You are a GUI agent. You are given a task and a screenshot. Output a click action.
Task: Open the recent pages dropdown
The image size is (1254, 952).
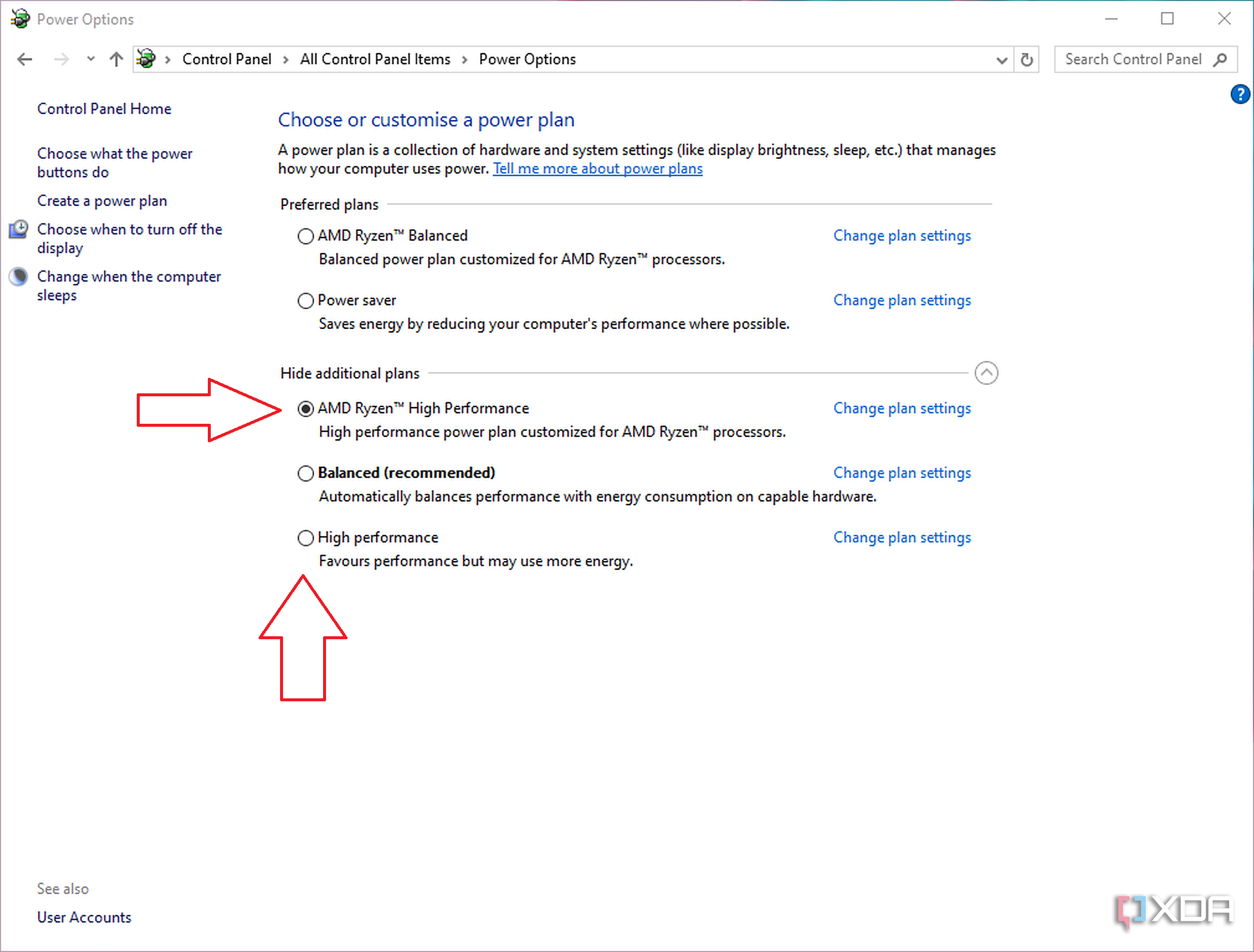[x=90, y=59]
